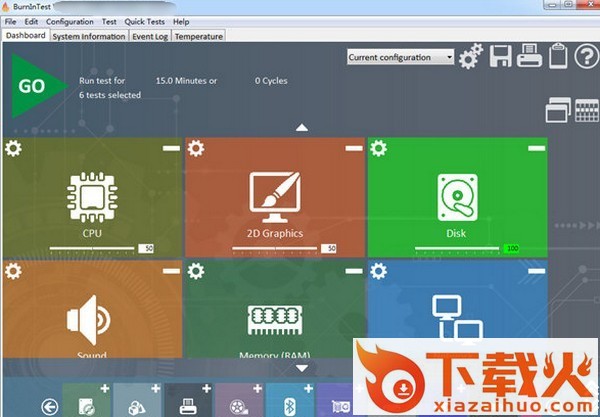Adjust the CPU duty cycle slider
This screenshot has width=600, height=417.
pyautogui.click(x=92, y=248)
